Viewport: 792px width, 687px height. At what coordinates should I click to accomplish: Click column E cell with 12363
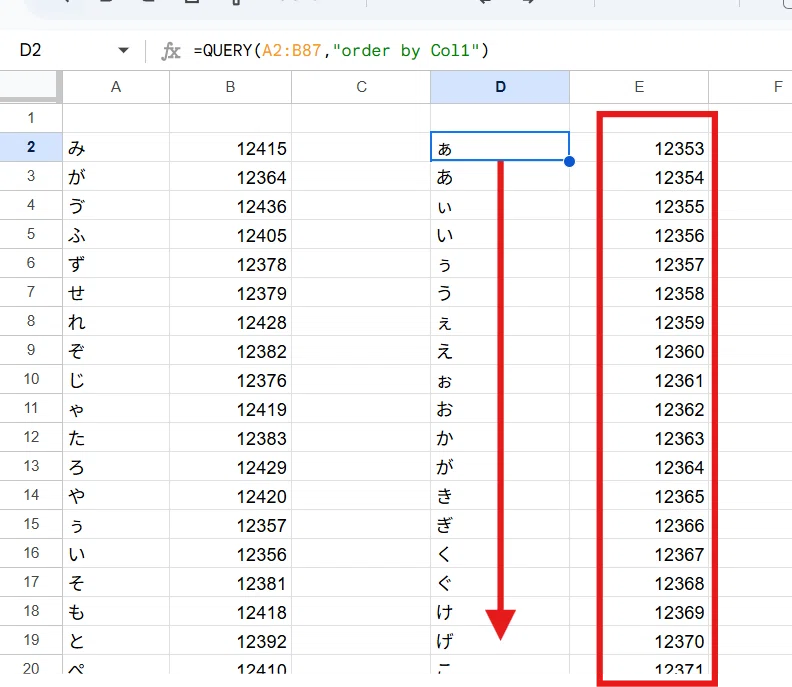(639, 437)
